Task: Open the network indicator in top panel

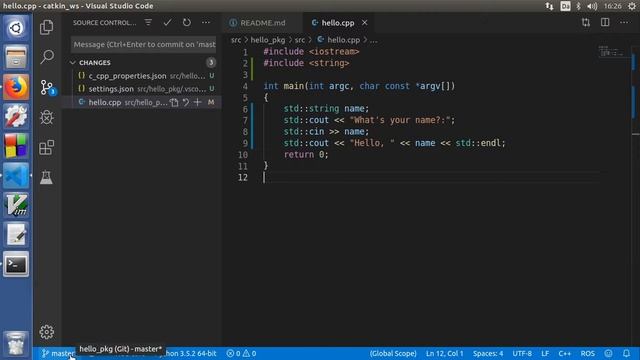Action: tap(549, 6)
